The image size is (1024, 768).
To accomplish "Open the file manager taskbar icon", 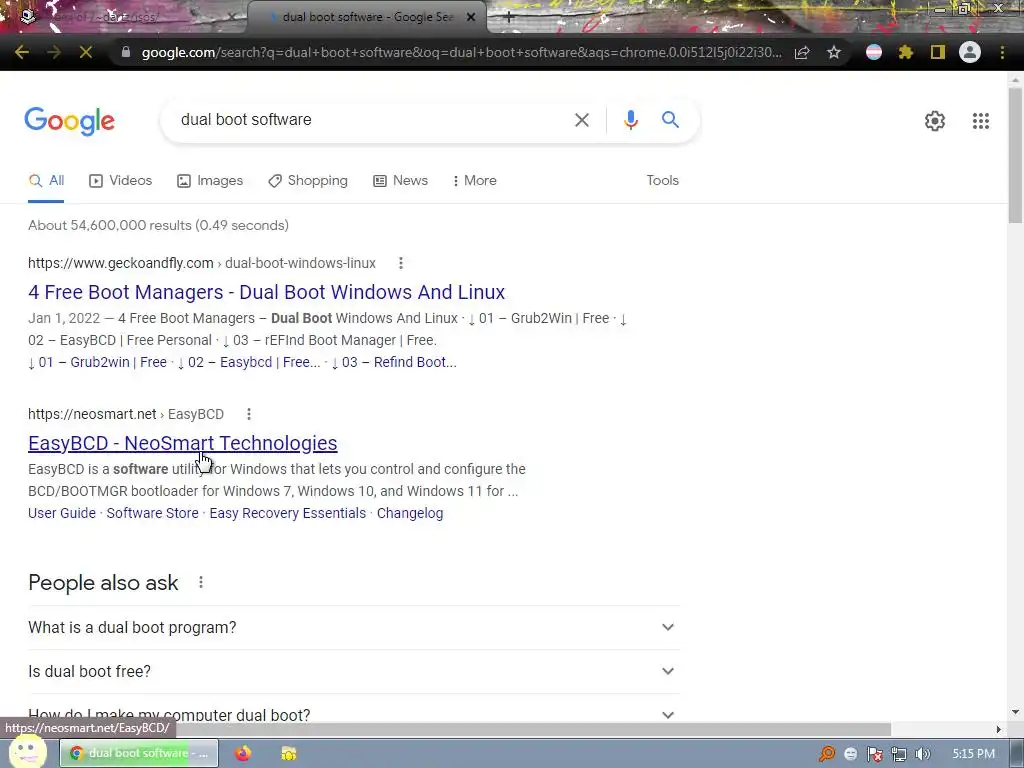I will coord(289,753).
